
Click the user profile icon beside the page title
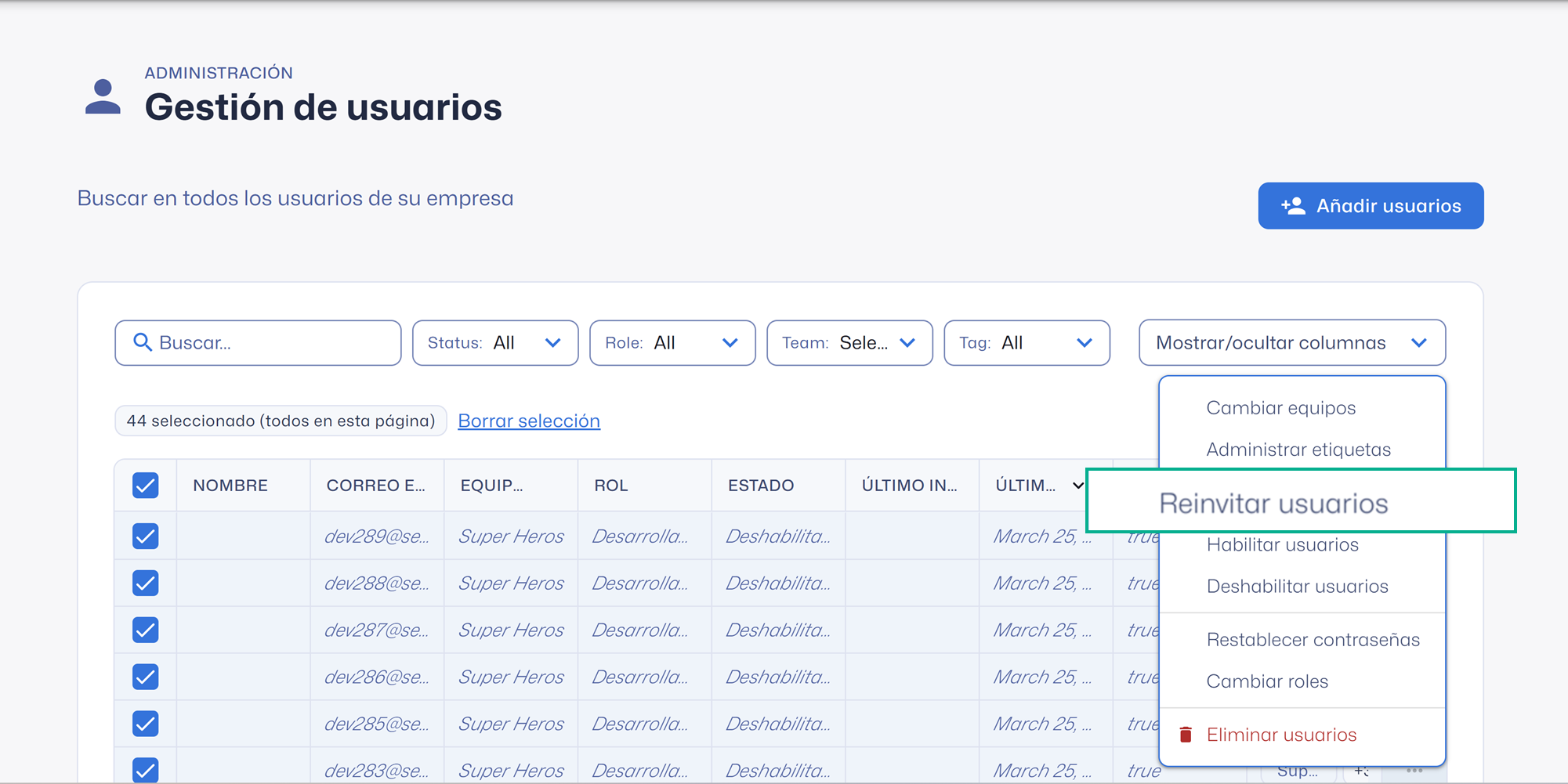click(x=103, y=98)
